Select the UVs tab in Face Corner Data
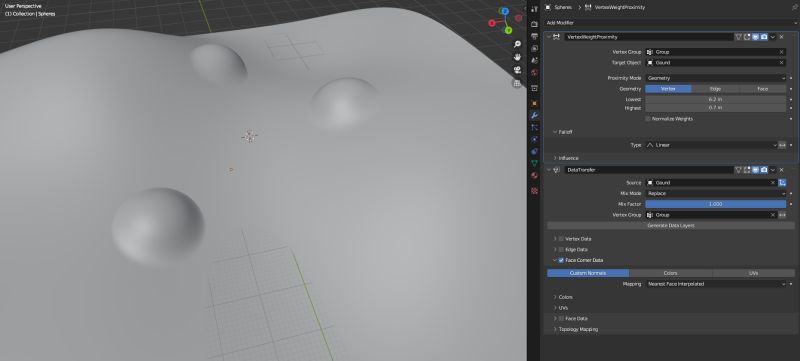This screenshot has height=361, width=800. pos(754,273)
